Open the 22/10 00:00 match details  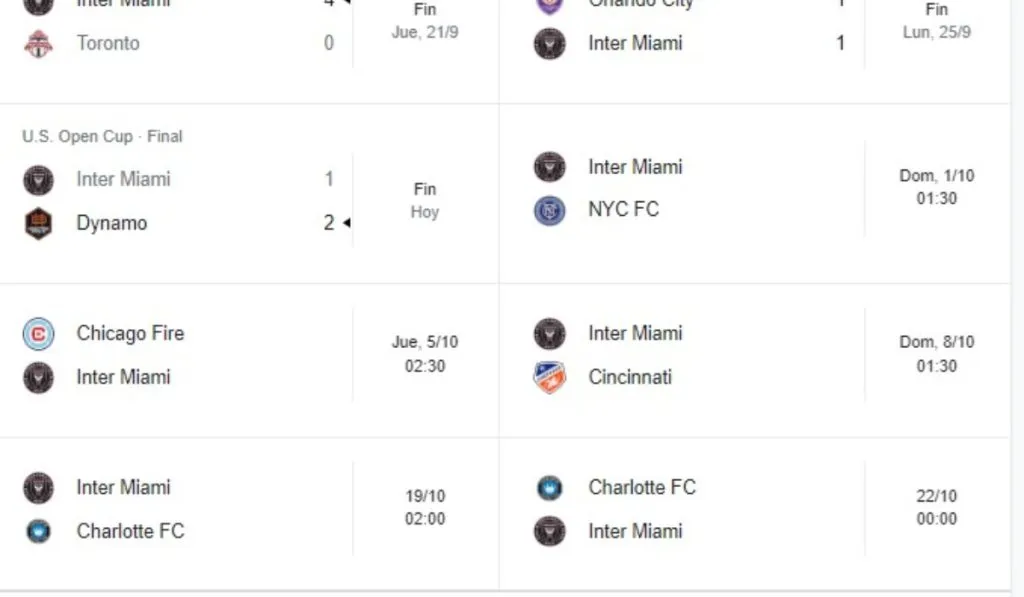(936, 508)
